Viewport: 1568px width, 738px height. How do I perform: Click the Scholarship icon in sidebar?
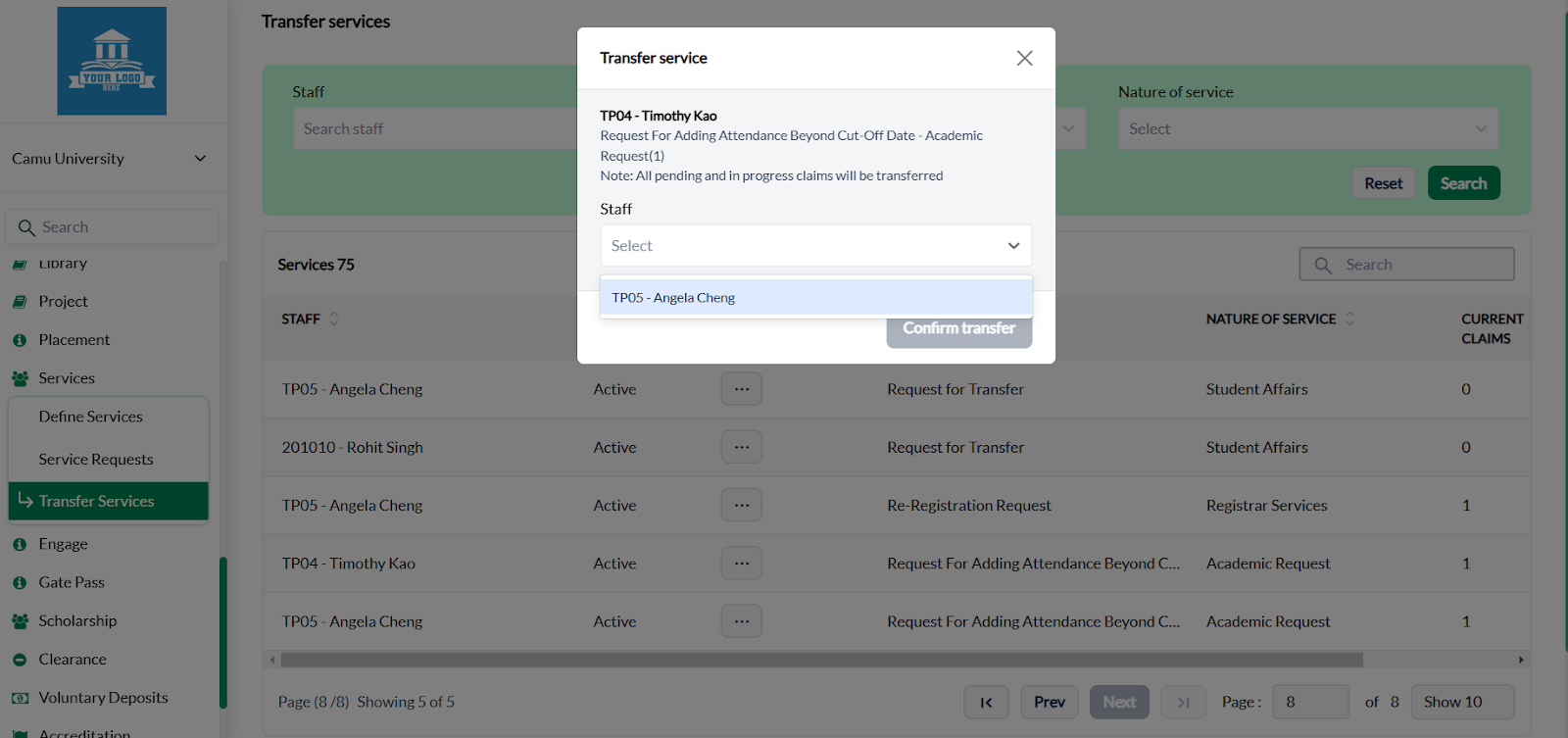click(x=20, y=621)
